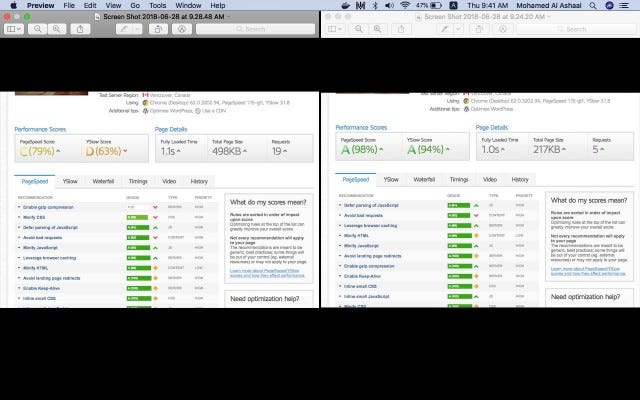Open Notification Center icon in menu bar
This screenshot has width=640, height=400.
pos(624,5)
